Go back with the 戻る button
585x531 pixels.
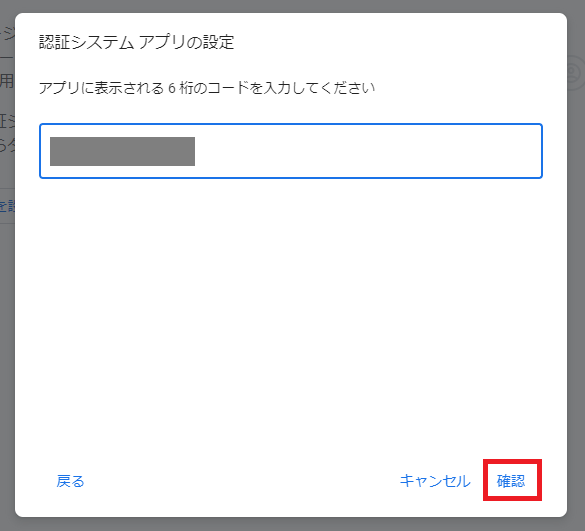(x=70, y=481)
